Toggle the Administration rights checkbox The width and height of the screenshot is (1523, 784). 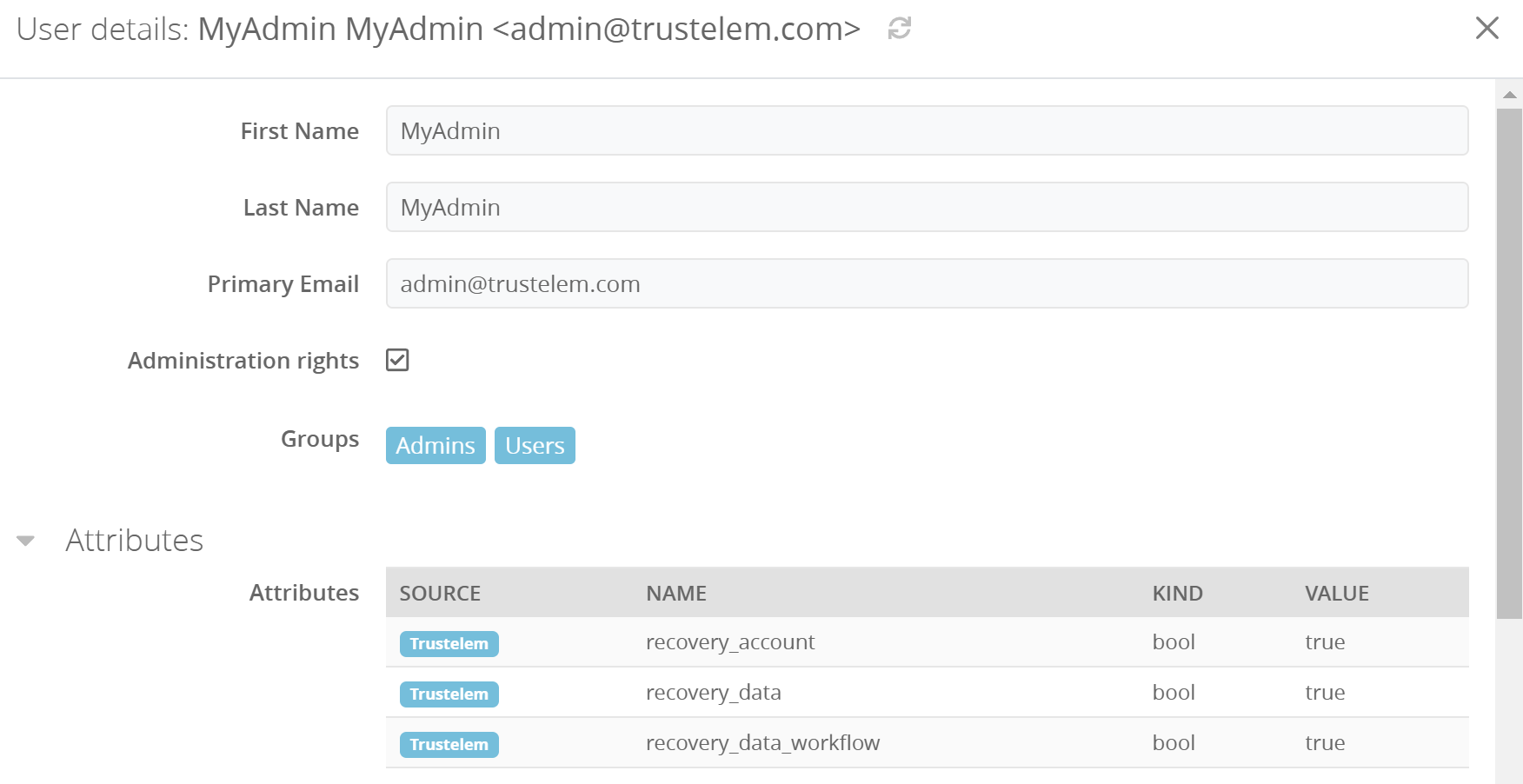tap(397, 360)
